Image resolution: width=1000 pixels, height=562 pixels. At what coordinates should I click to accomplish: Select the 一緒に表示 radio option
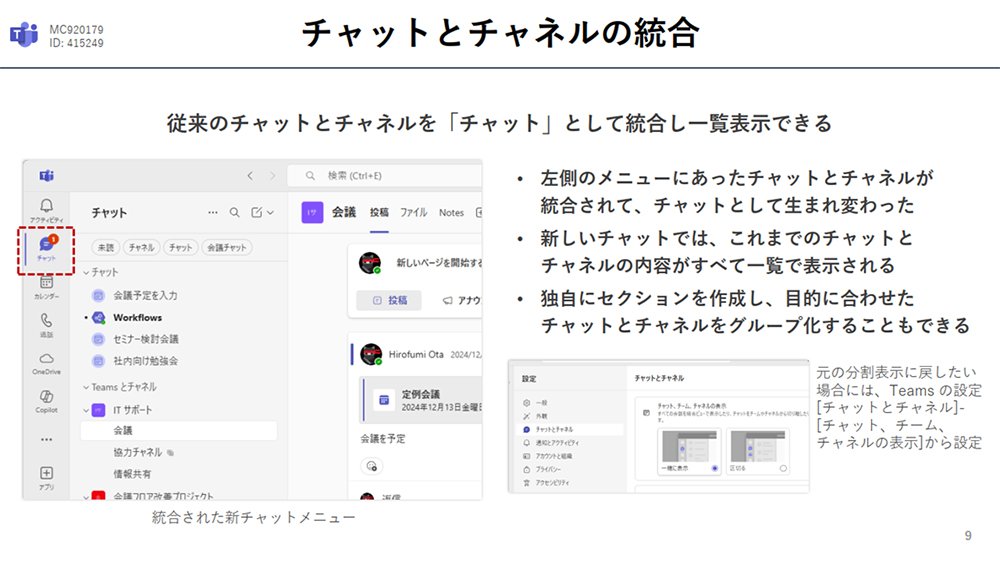point(714,468)
